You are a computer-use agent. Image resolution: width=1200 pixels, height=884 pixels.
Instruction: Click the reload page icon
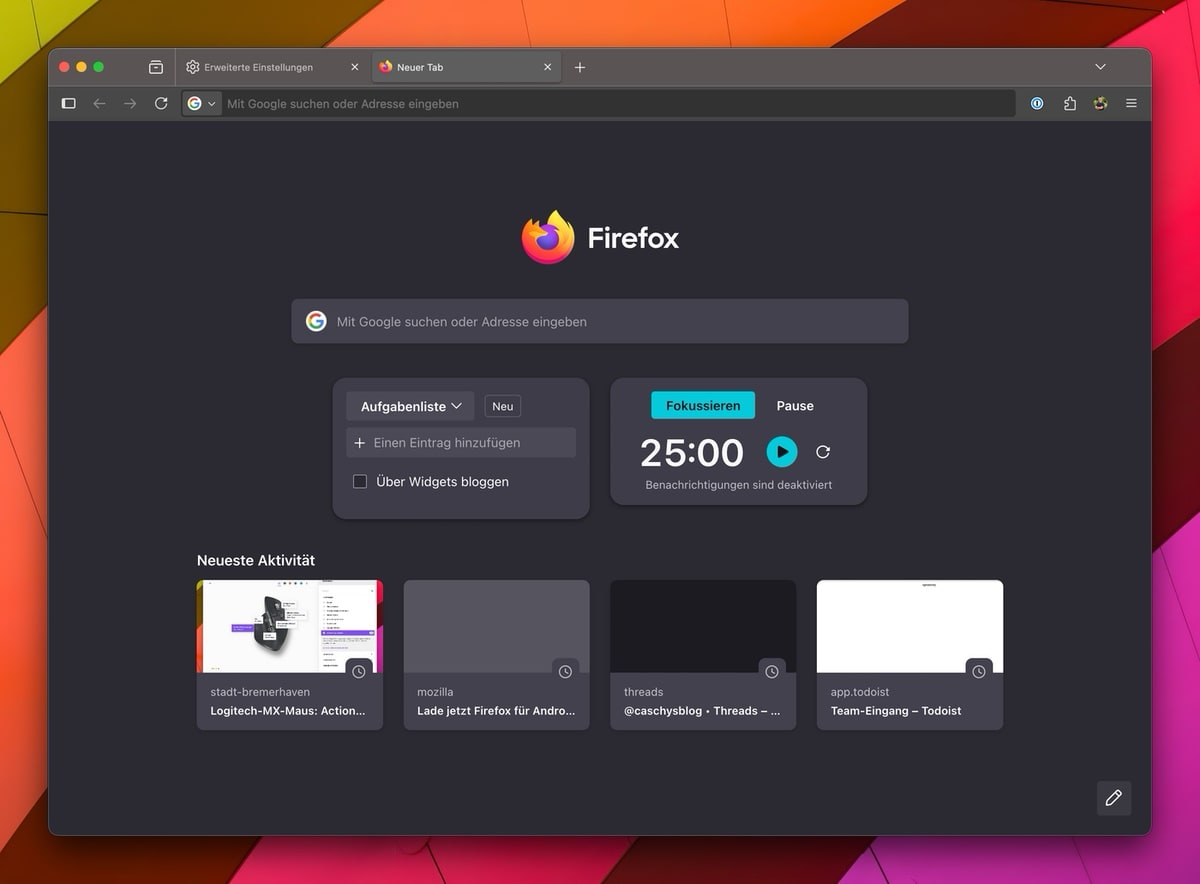(161, 103)
